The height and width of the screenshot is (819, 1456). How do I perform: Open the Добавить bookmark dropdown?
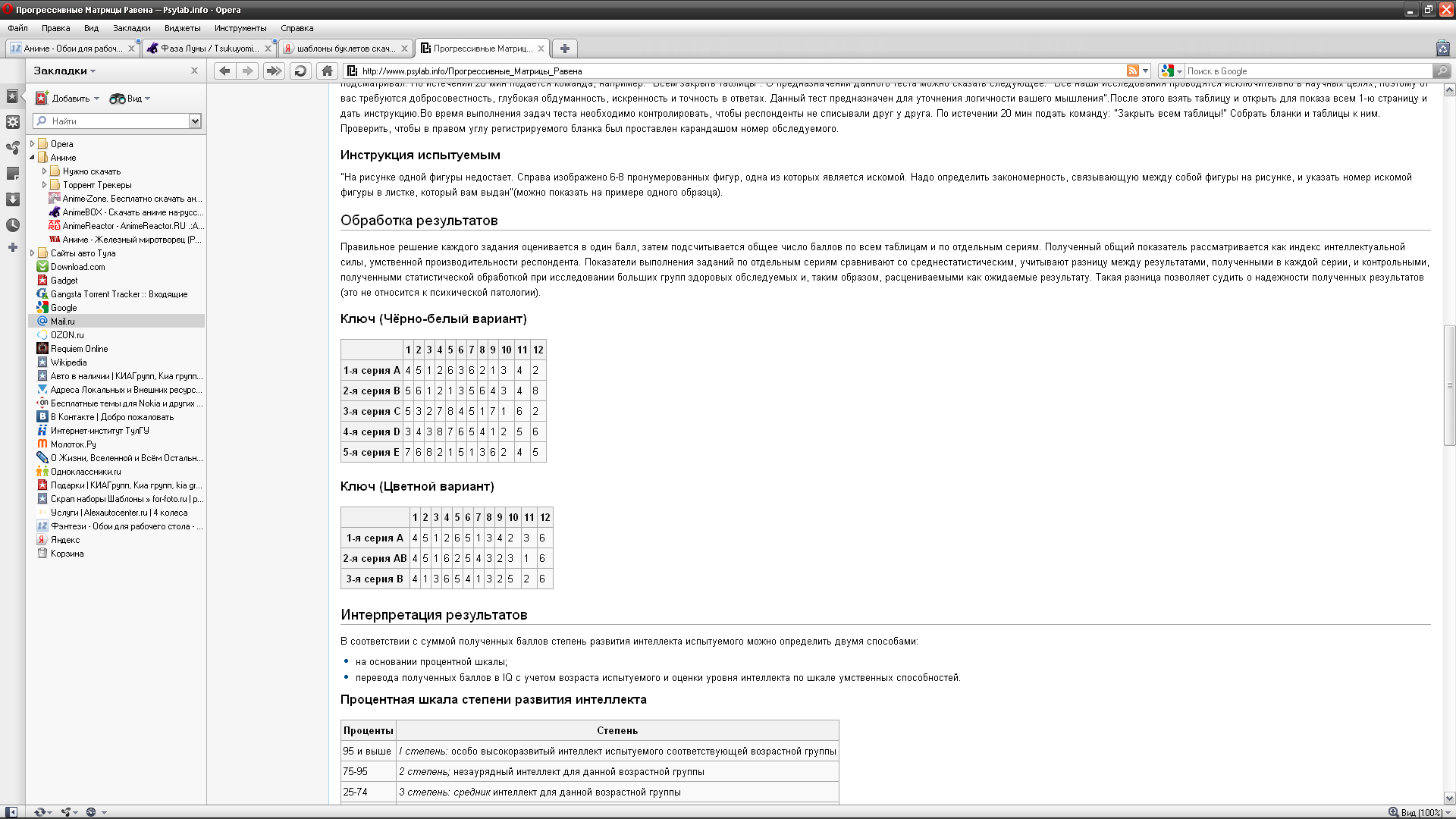[68, 99]
